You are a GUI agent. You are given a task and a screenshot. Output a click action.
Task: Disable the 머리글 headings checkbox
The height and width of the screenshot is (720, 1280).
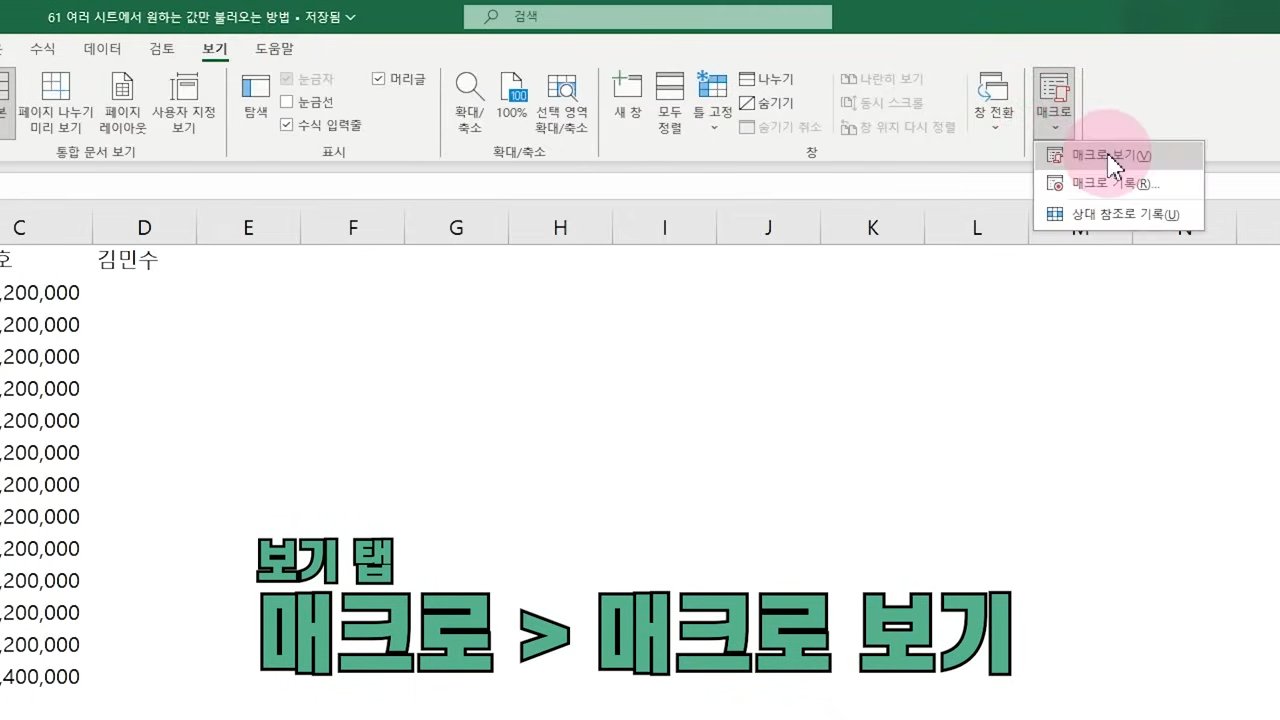(x=378, y=79)
